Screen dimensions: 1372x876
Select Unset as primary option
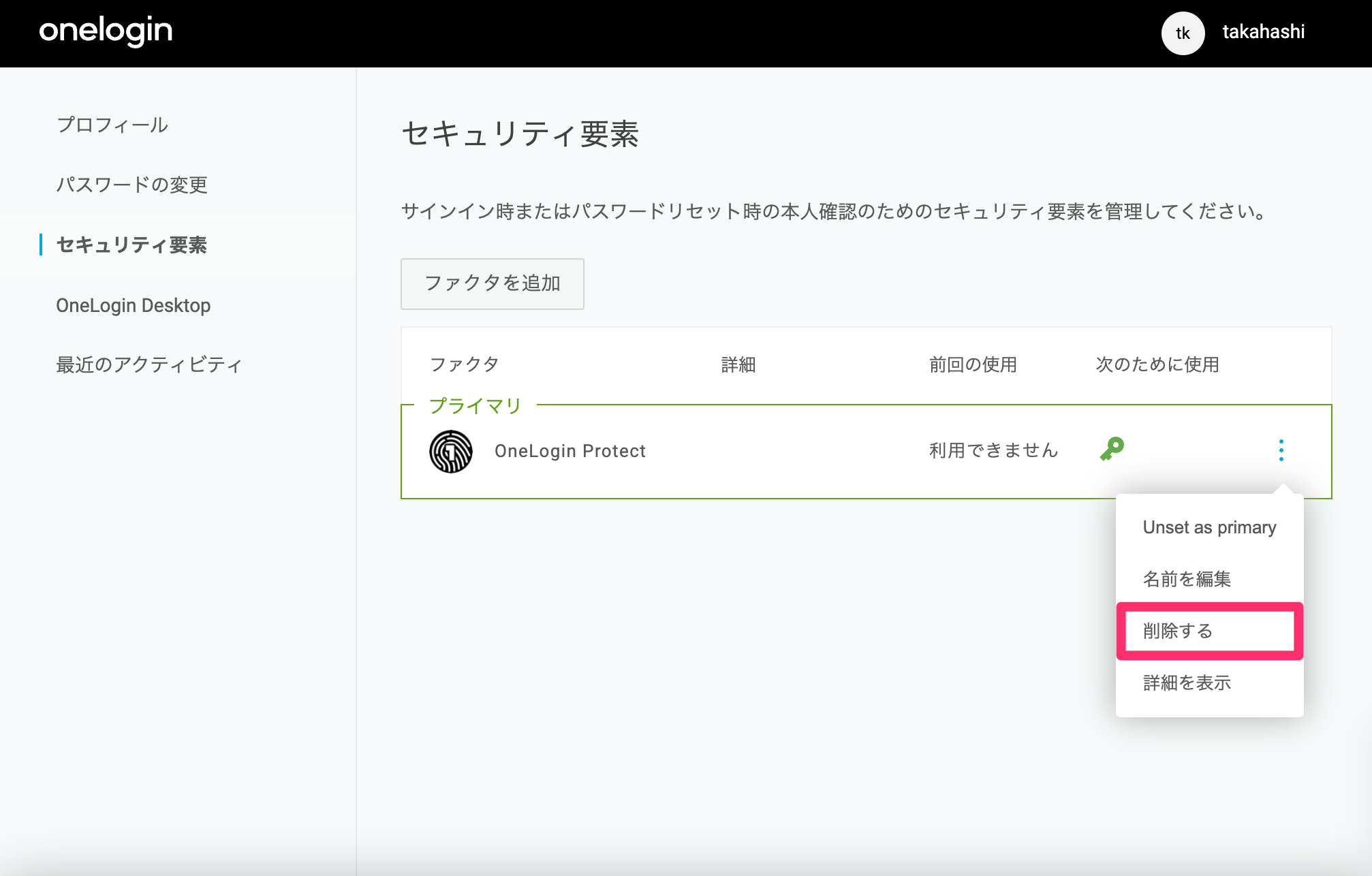click(x=1209, y=527)
